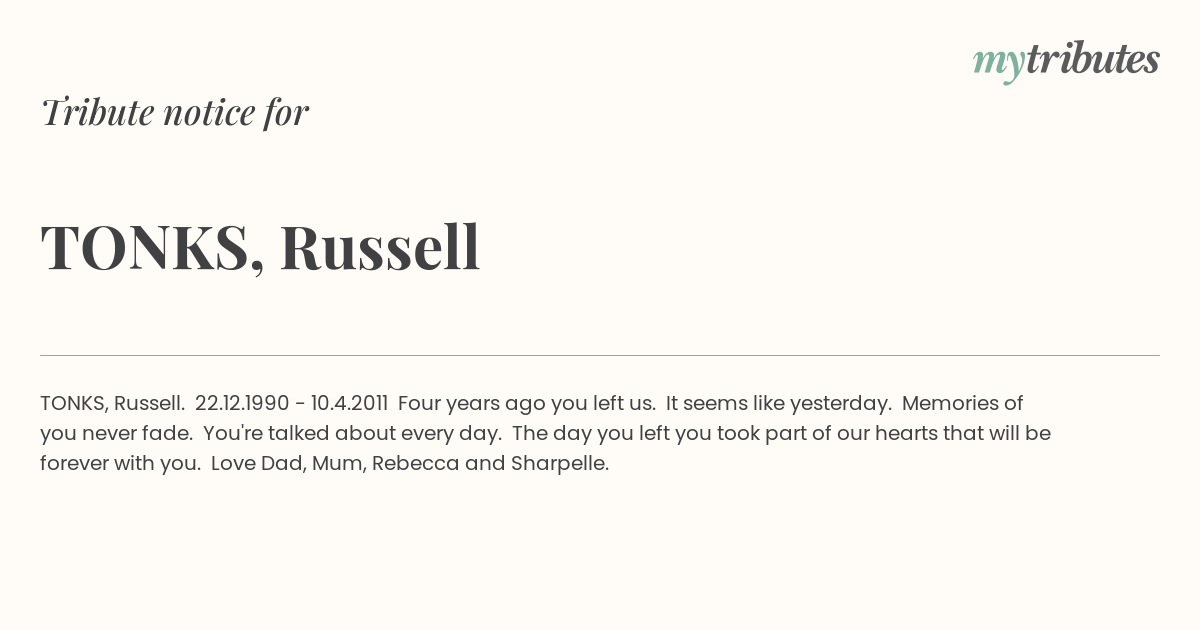This screenshot has height=630, width=1200.
Task: Click the 'TONKS, Russell.' text starting the paragraph
Action: pos(112,403)
